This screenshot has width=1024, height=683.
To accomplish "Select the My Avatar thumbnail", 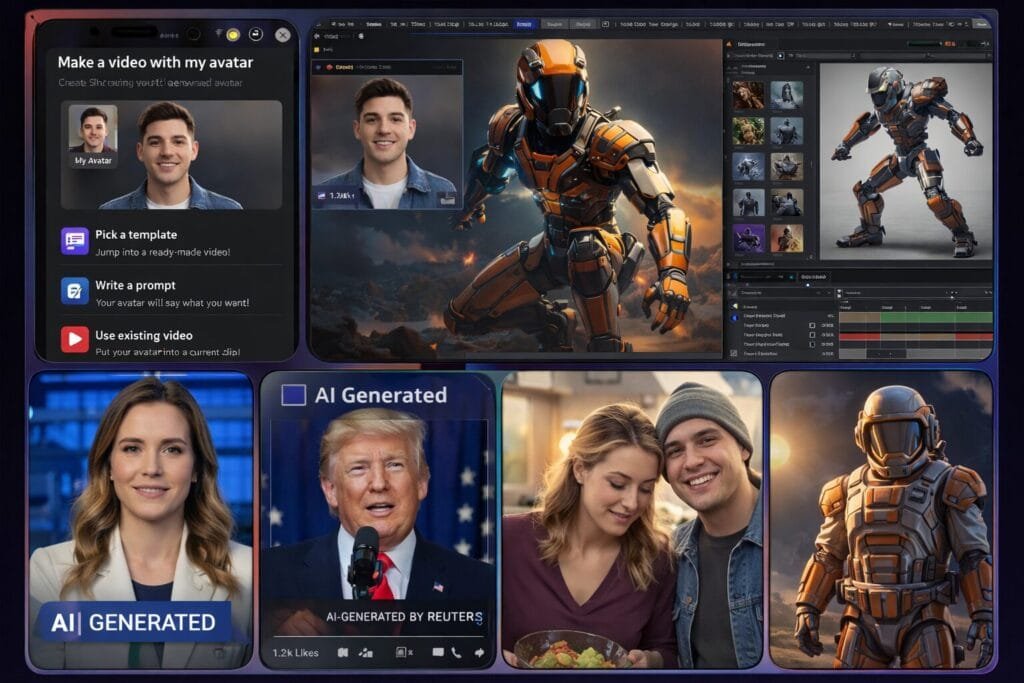I will 93,136.
